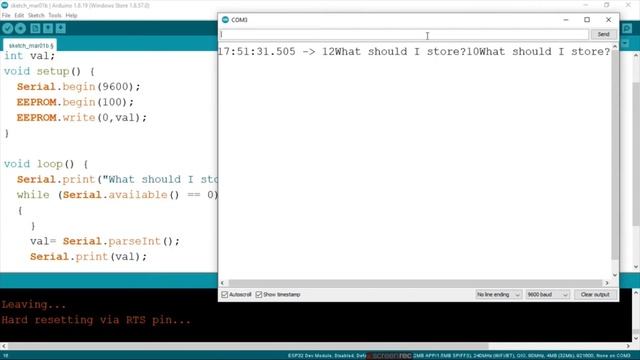Open a sketch with the Open icon
This screenshot has height=360, width=640.
tap(48, 28)
